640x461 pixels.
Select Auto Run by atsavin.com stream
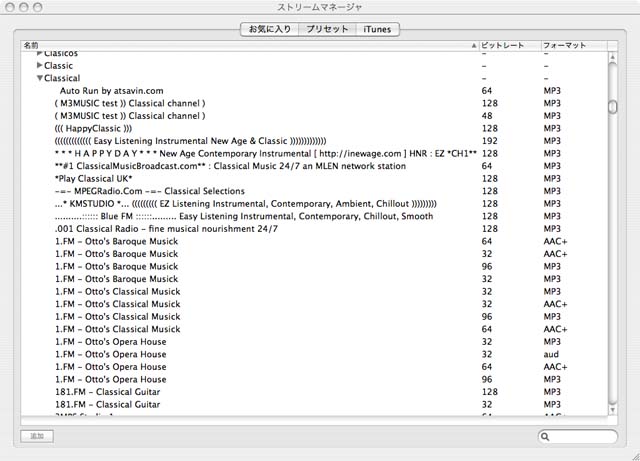314,91
